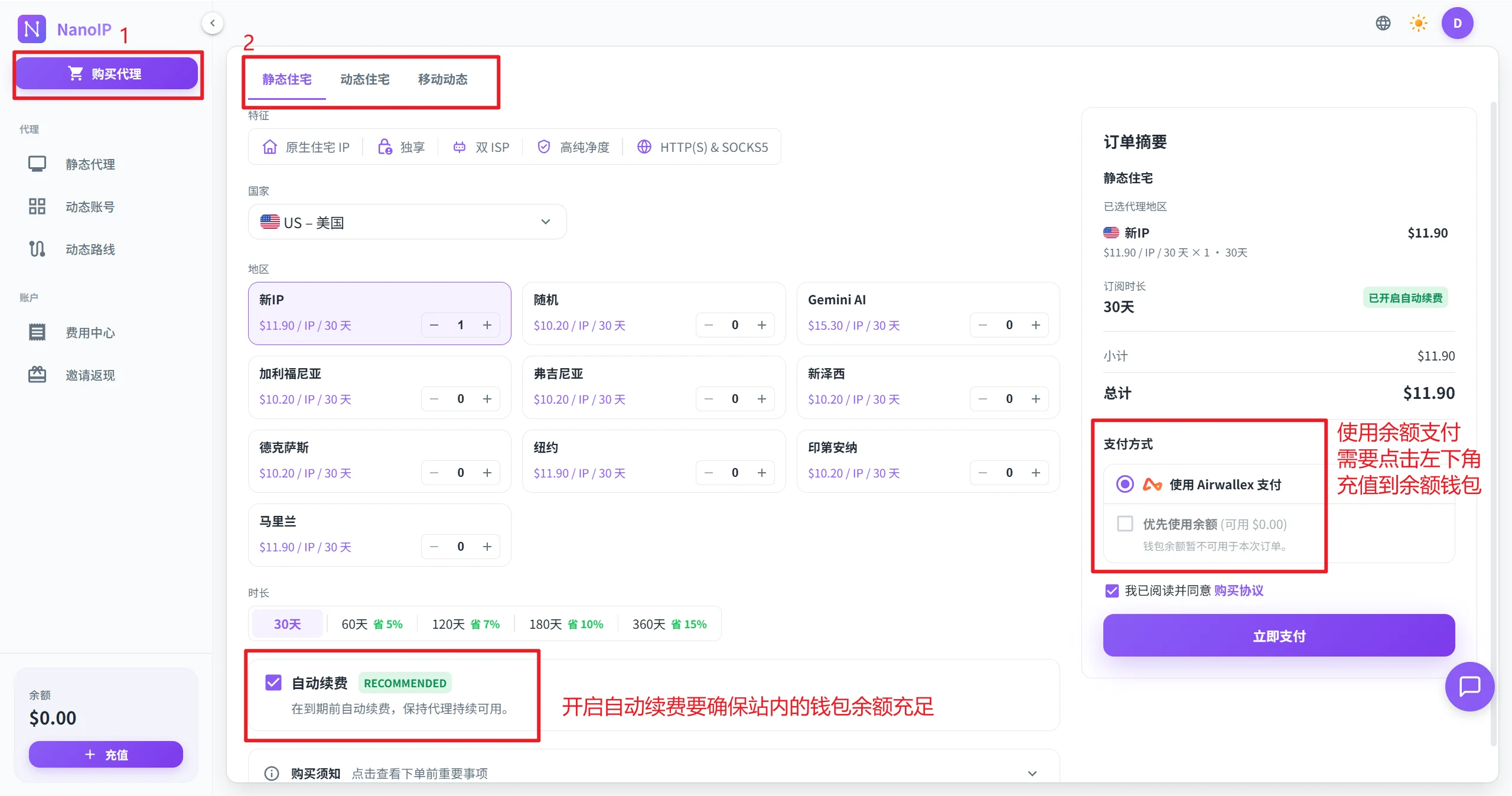The height and width of the screenshot is (796, 1512).
Task: Open 动态路线 in the sidebar
Action: click(106, 249)
